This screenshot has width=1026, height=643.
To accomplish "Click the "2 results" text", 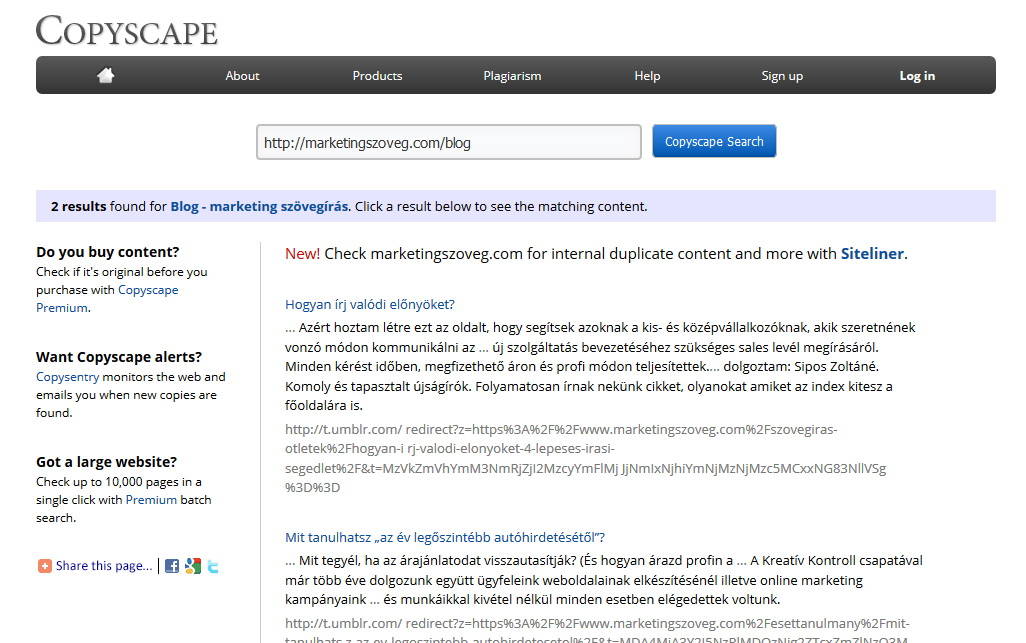I will (x=79, y=207).
